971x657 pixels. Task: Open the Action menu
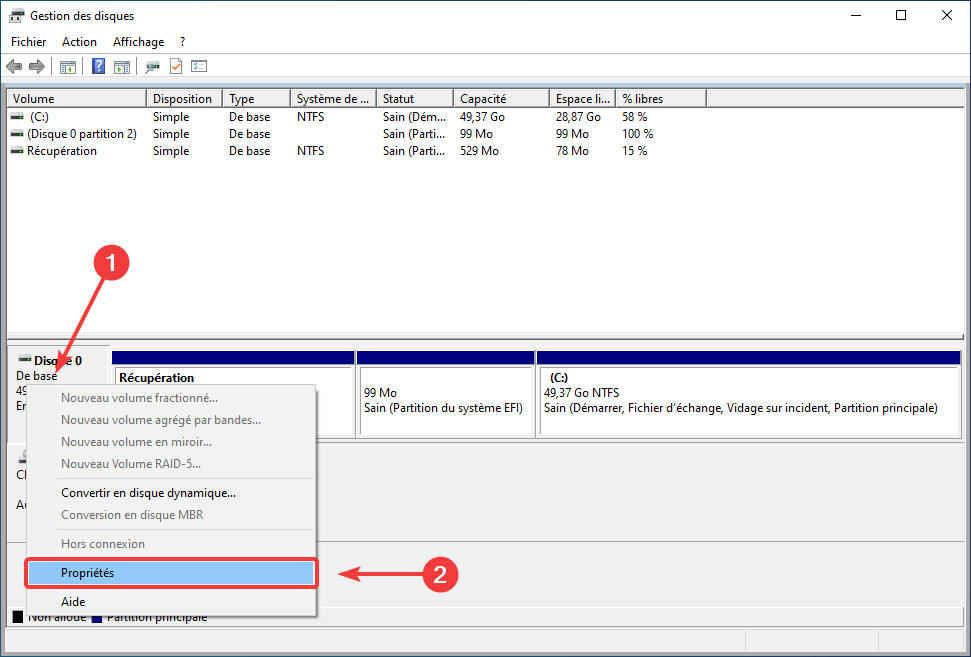click(x=79, y=42)
